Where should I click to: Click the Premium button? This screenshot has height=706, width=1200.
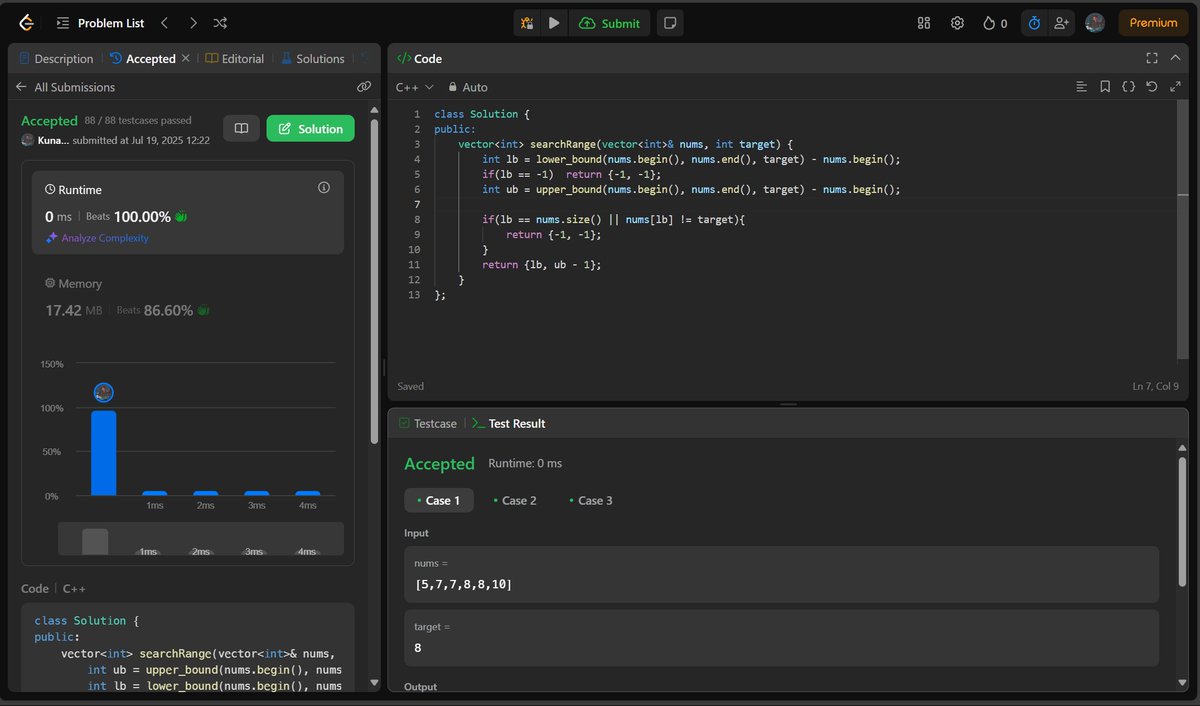1153,23
